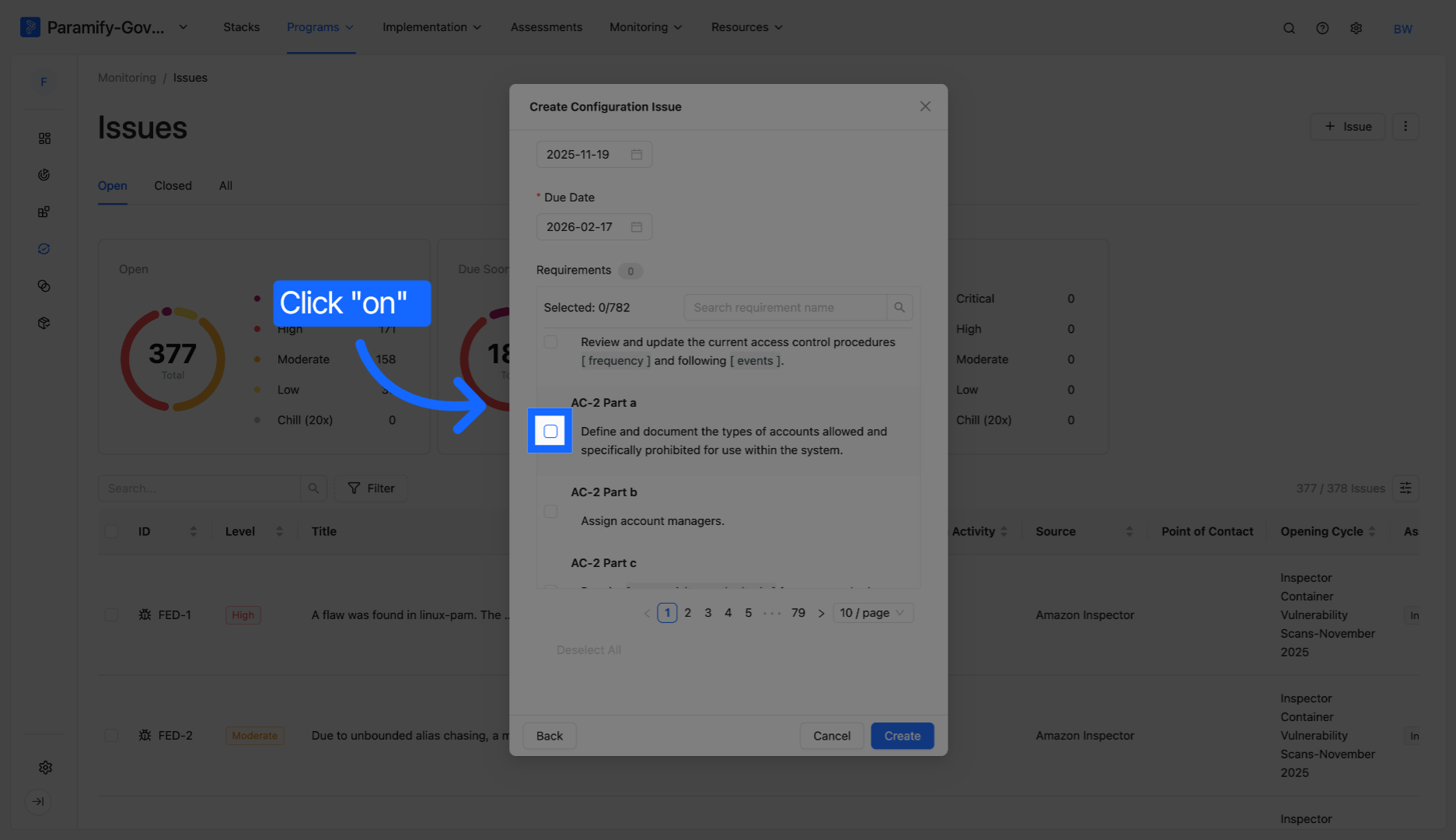Click the Cancel button
The width and height of the screenshot is (1456, 840).
(832, 736)
